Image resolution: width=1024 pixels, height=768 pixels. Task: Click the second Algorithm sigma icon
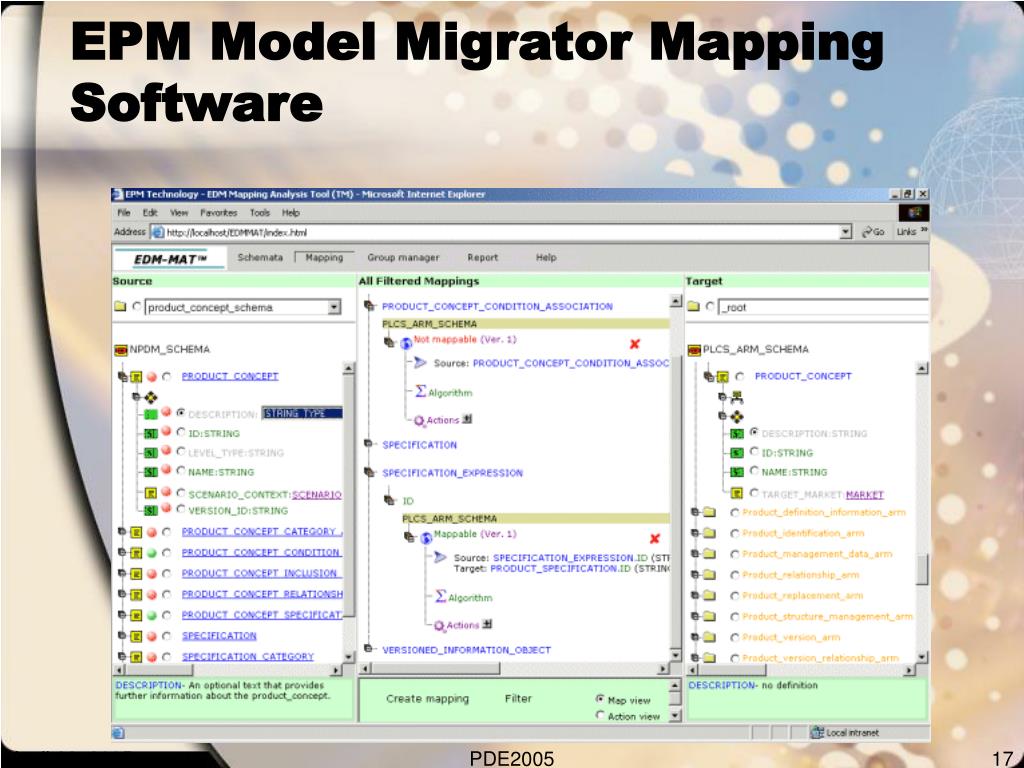[441, 596]
